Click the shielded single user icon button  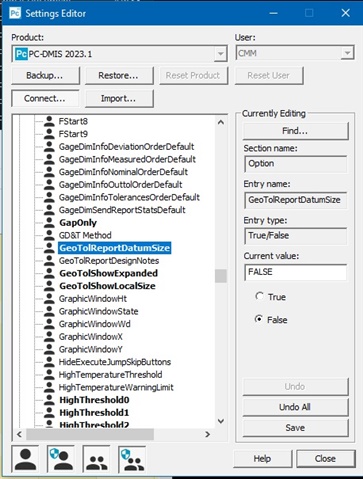[x=61, y=459]
